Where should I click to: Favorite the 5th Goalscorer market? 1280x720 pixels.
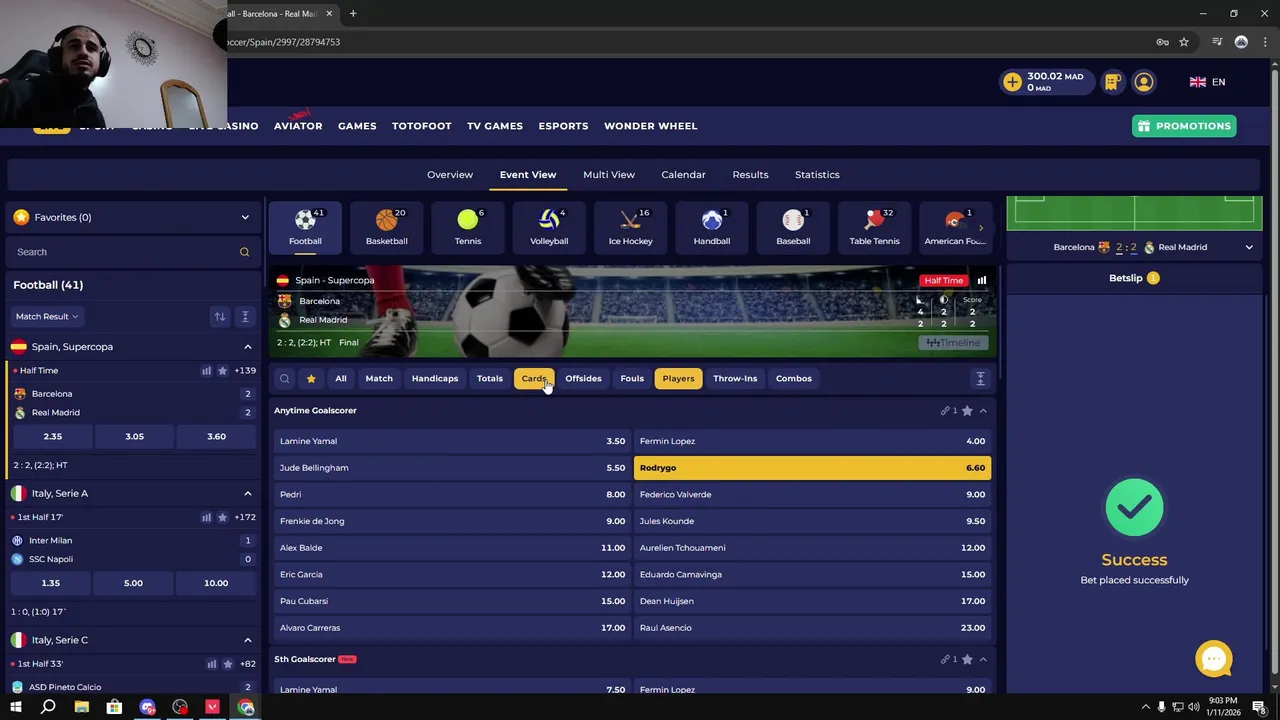(x=967, y=660)
